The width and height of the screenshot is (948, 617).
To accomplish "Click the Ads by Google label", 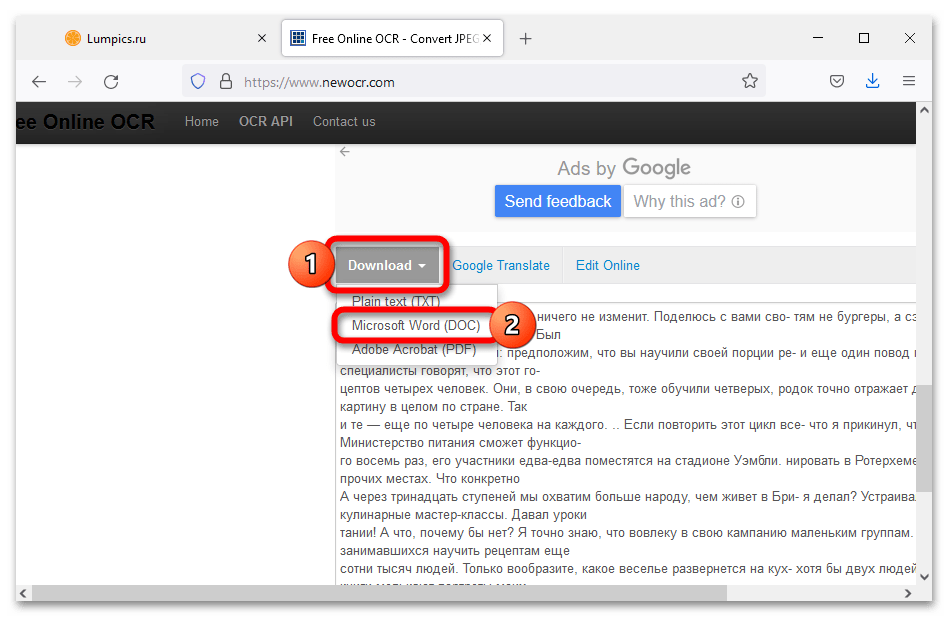I will 624,168.
